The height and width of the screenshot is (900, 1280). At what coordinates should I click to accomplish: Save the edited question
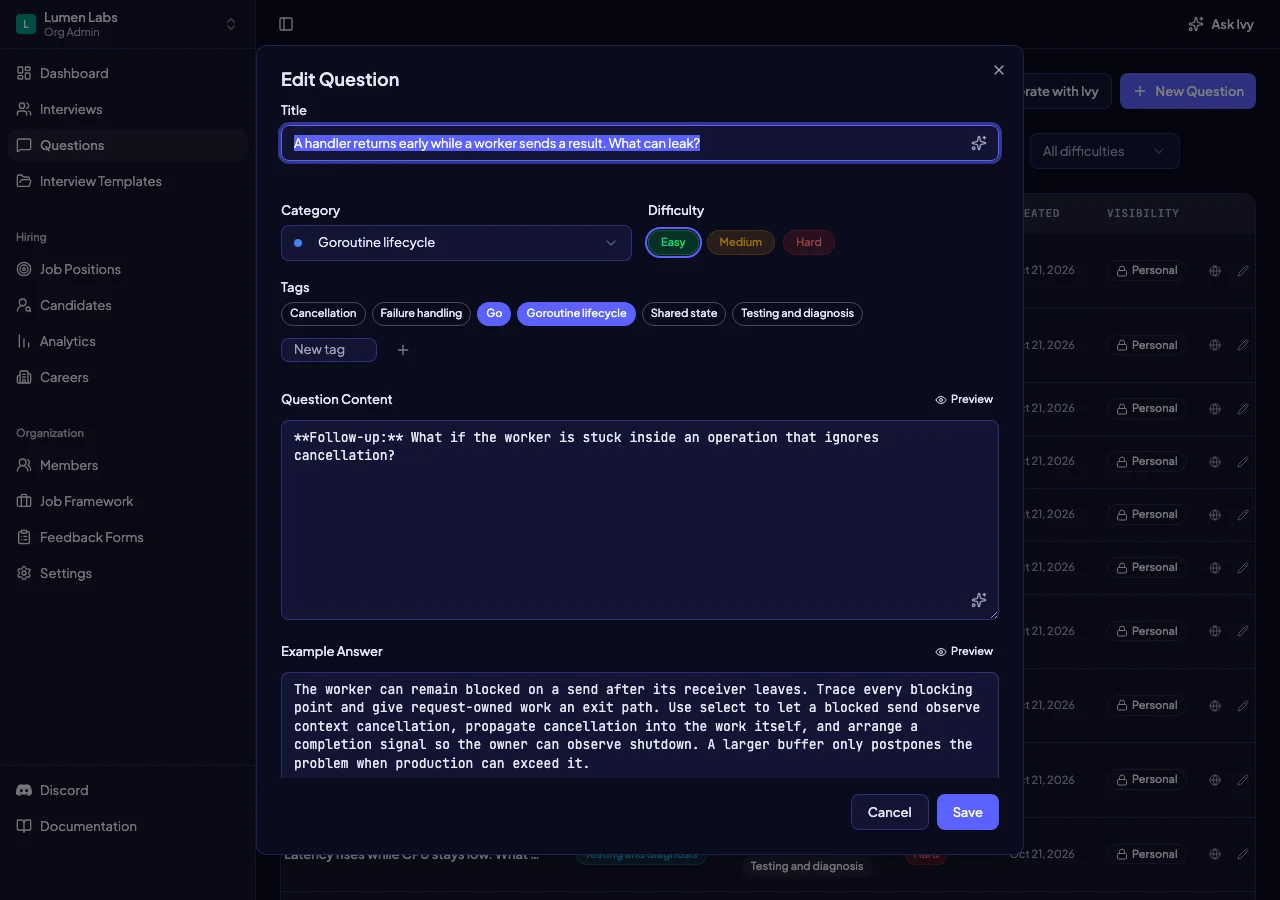click(x=968, y=812)
